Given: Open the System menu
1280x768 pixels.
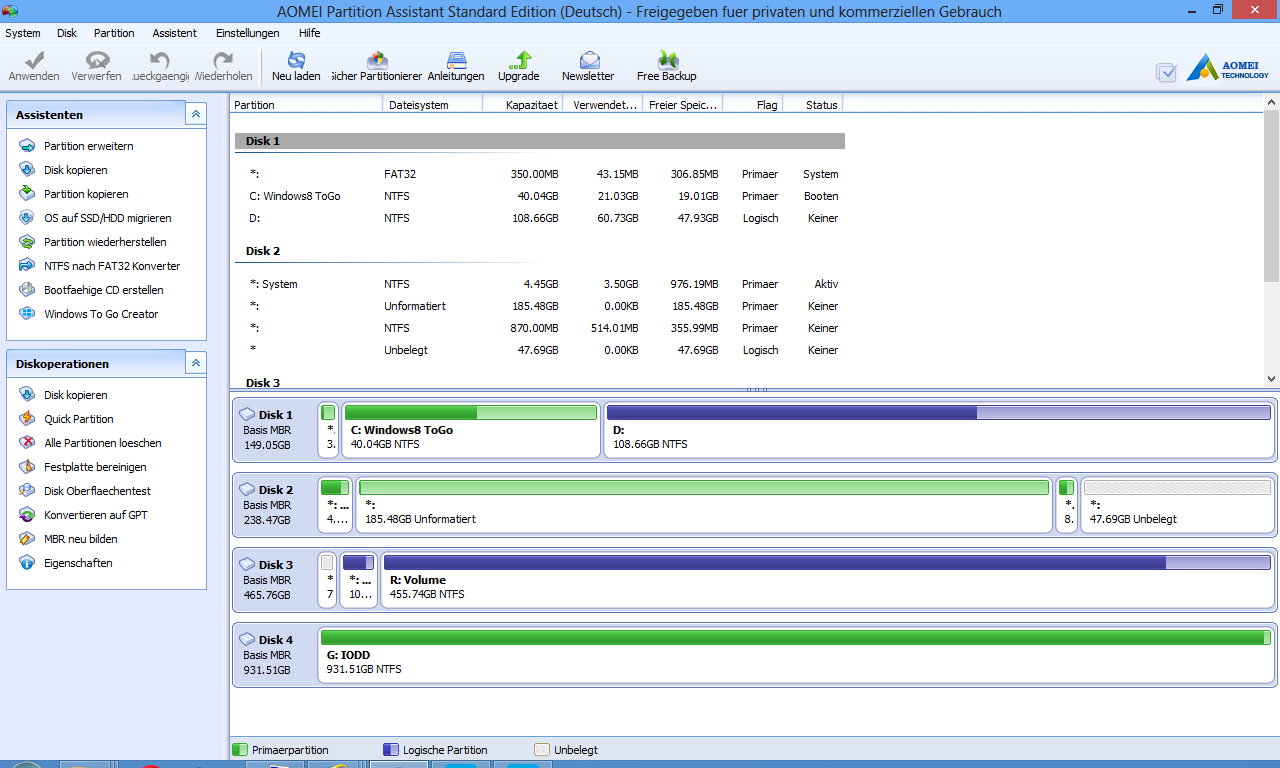Looking at the screenshot, I should pyautogui.click(x=23, y=33).
